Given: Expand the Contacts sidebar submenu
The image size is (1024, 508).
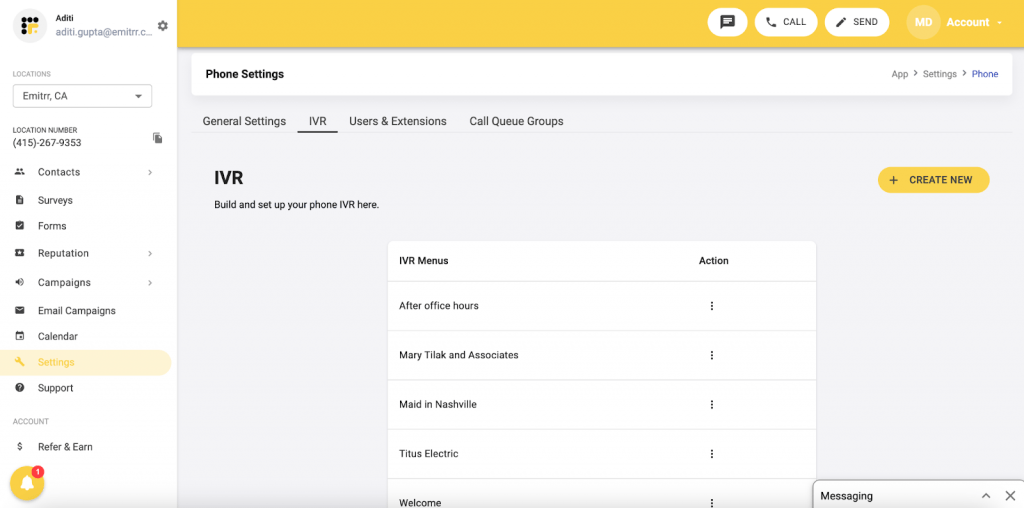Looking at the screenshot, I should [150, 172].
